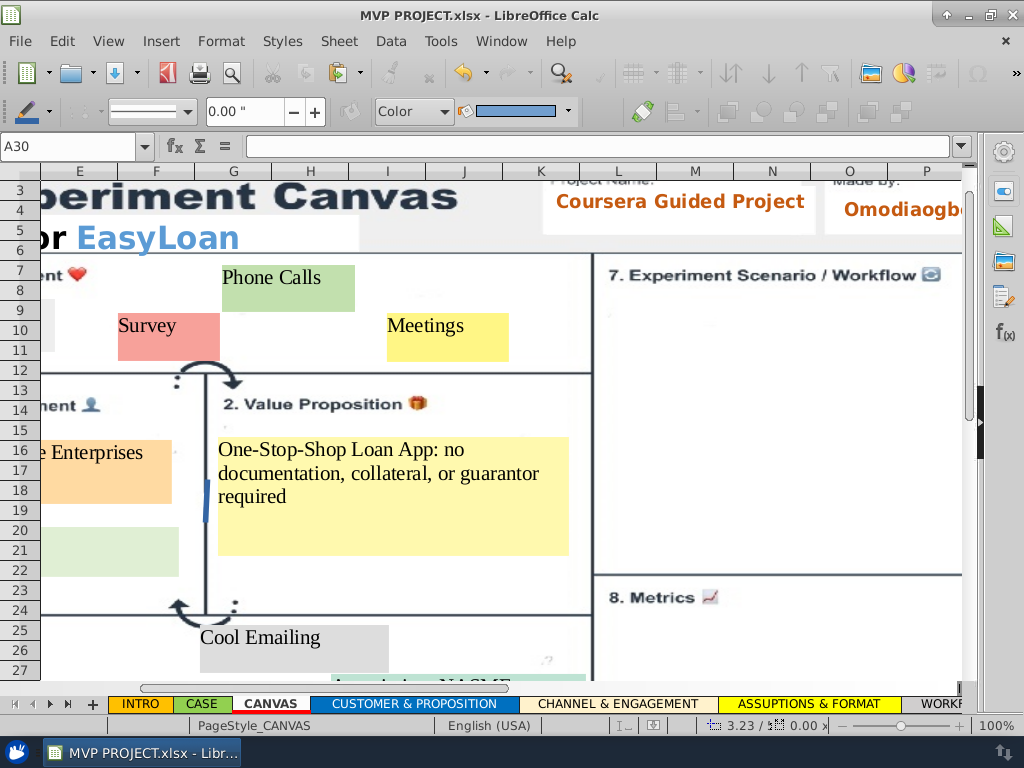
Task: Open the line style dropdown
Action: (x=152, y=112)
